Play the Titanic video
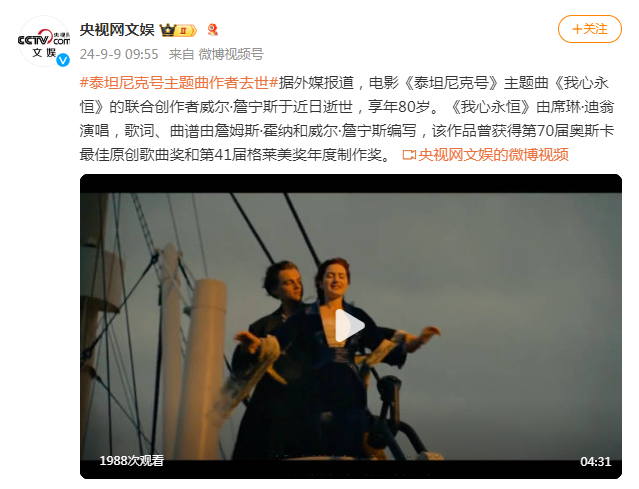The height and width of the screenshot is (489, 639). tap(350, 326)
